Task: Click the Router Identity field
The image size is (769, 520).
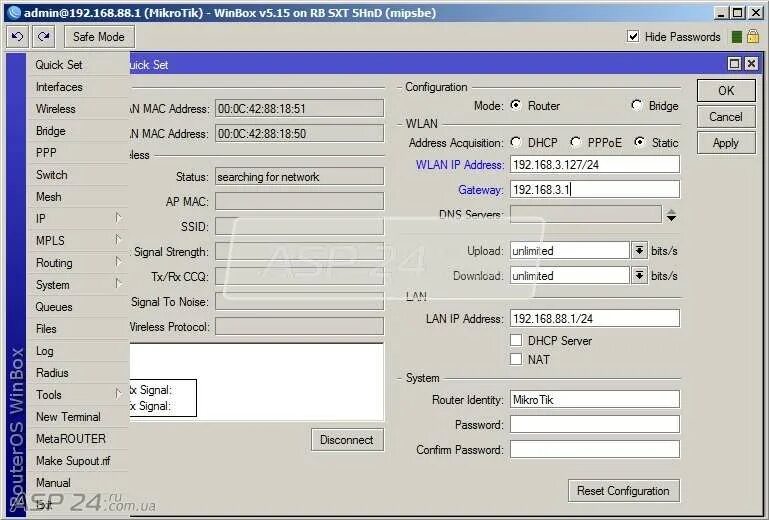Action: pyautogui.click(x=595, y=399)
